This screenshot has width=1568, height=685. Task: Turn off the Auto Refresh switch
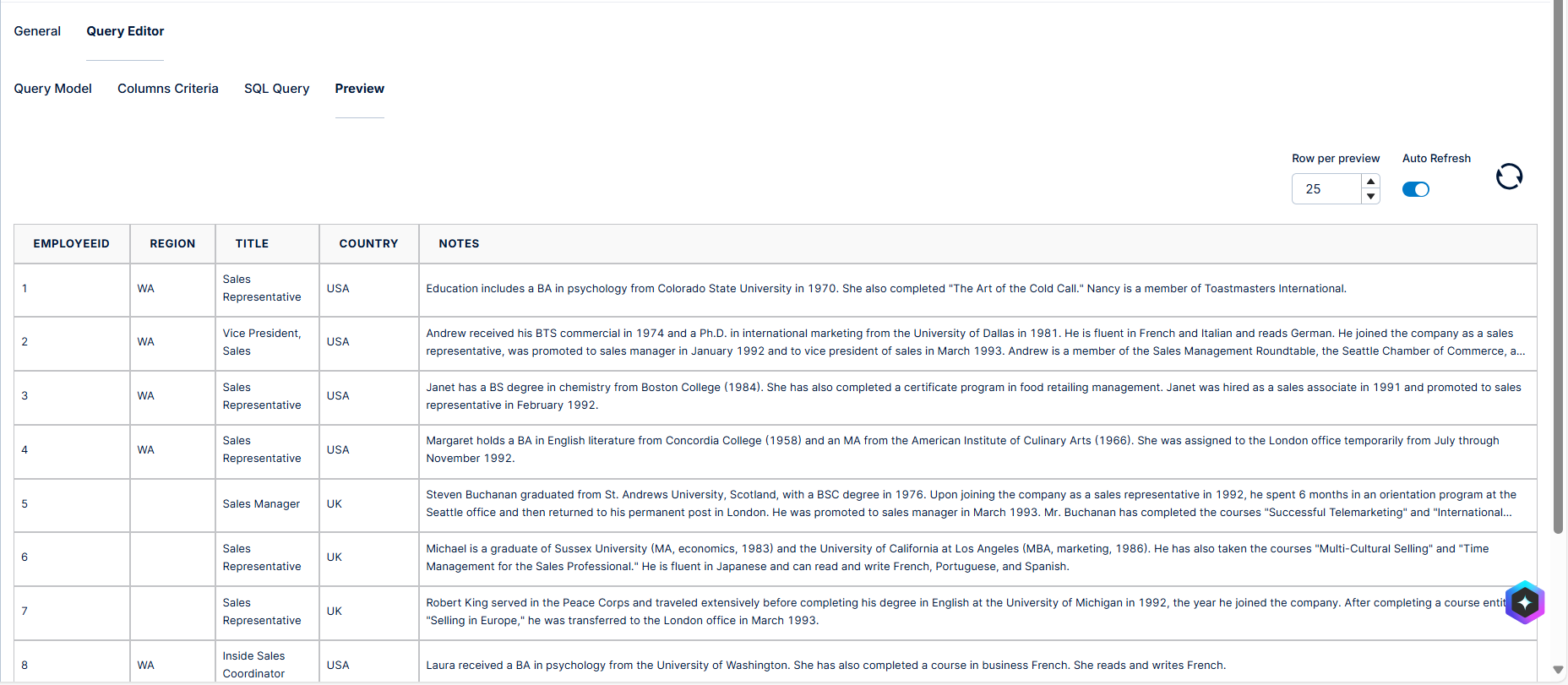pyautogui.click(x=1416, y=189)
